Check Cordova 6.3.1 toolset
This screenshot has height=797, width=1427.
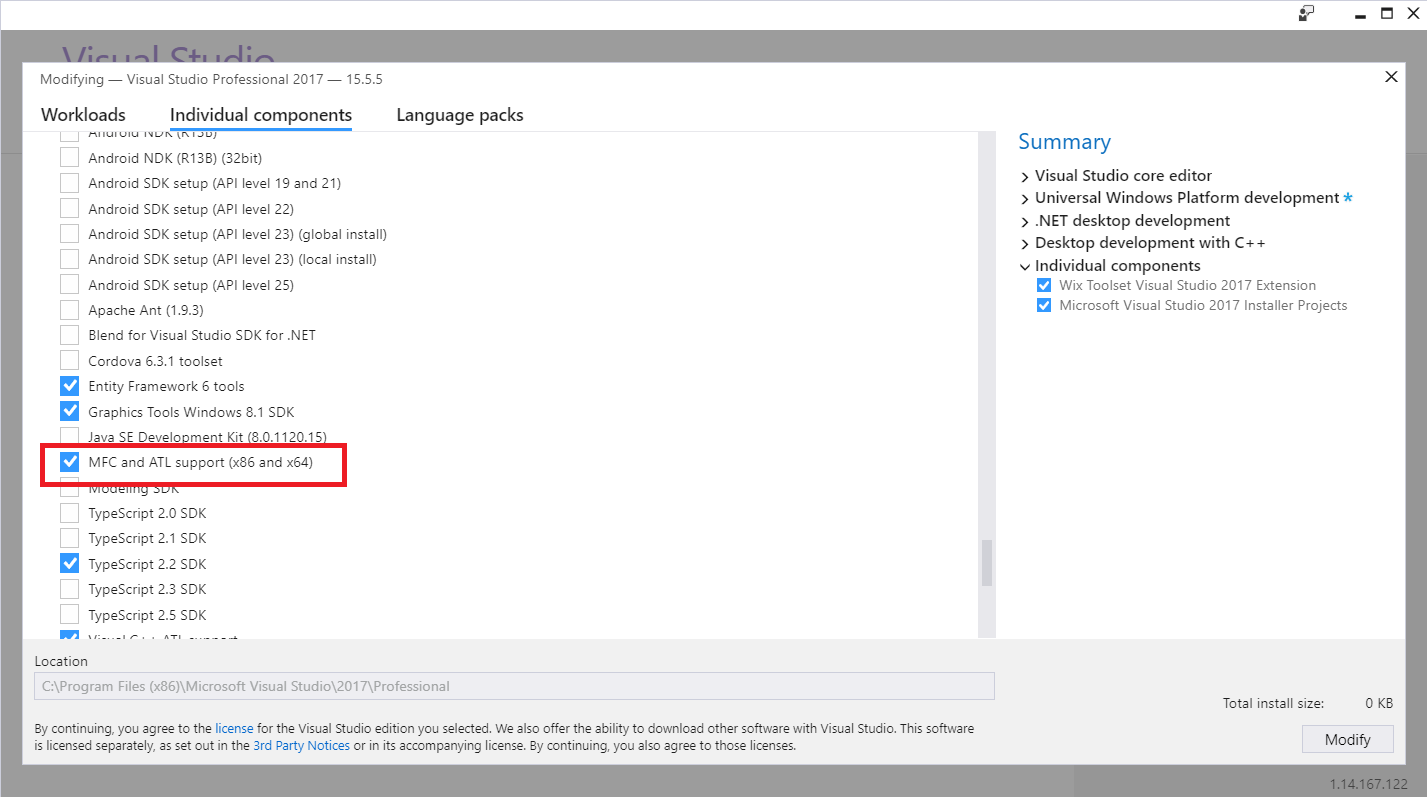point(69,360)
